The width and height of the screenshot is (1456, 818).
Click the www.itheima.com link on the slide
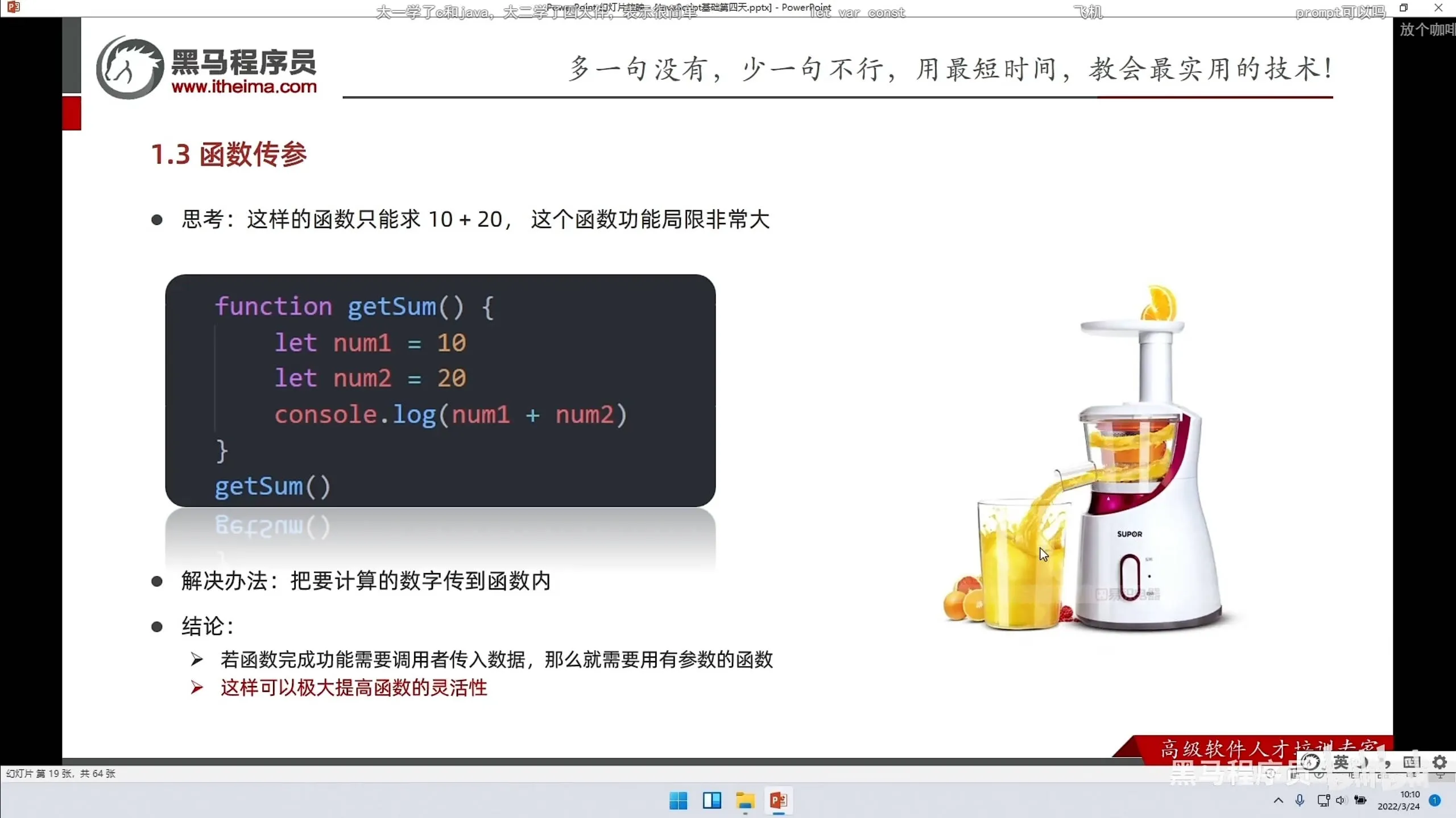coord(244,86)
